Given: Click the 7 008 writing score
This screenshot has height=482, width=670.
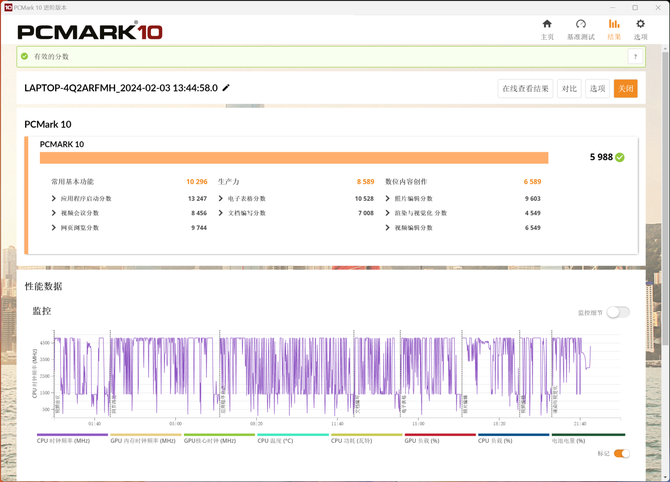Looking at the screenshot, I should (x=366, y=213).
